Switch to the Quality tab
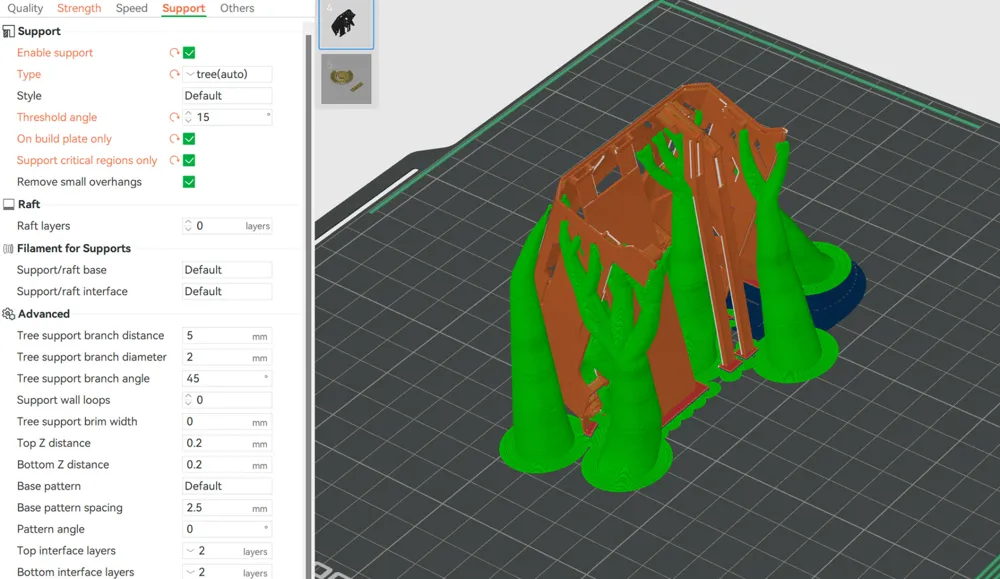Image resolution: width=1000 pixels, height=579 pixels. point(25,8)
